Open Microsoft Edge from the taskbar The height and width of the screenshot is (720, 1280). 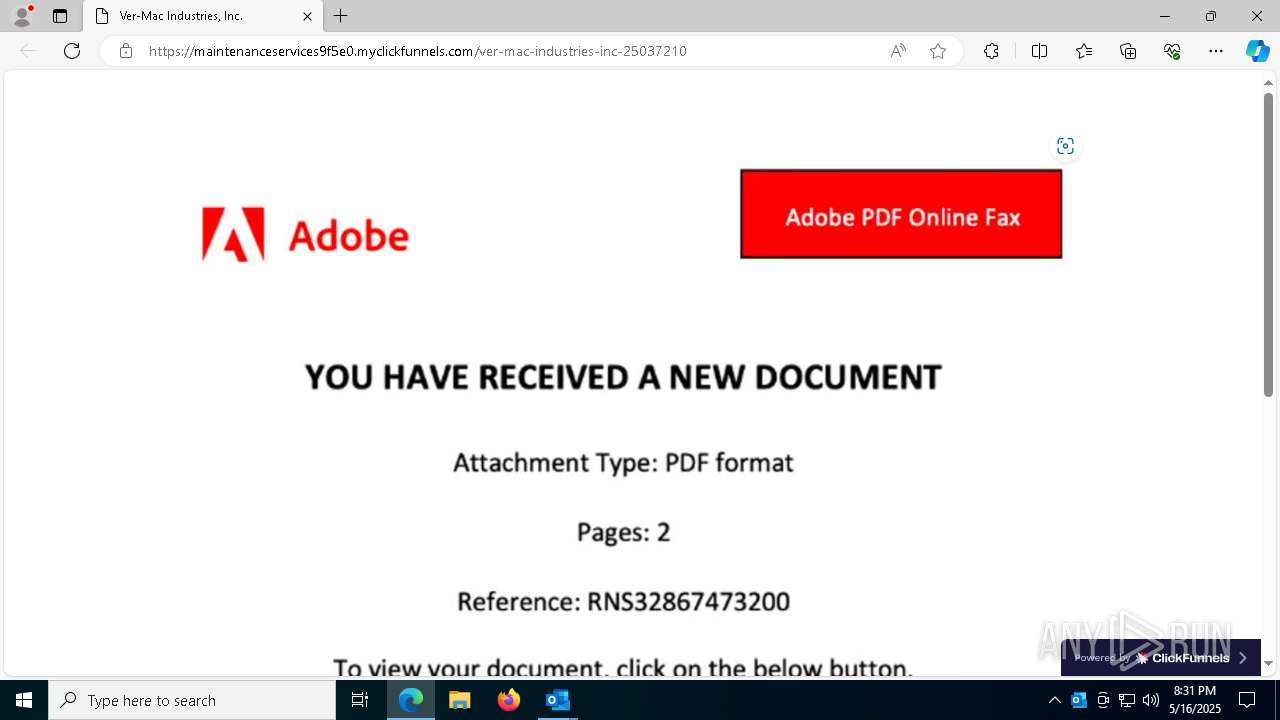[411, 700]
